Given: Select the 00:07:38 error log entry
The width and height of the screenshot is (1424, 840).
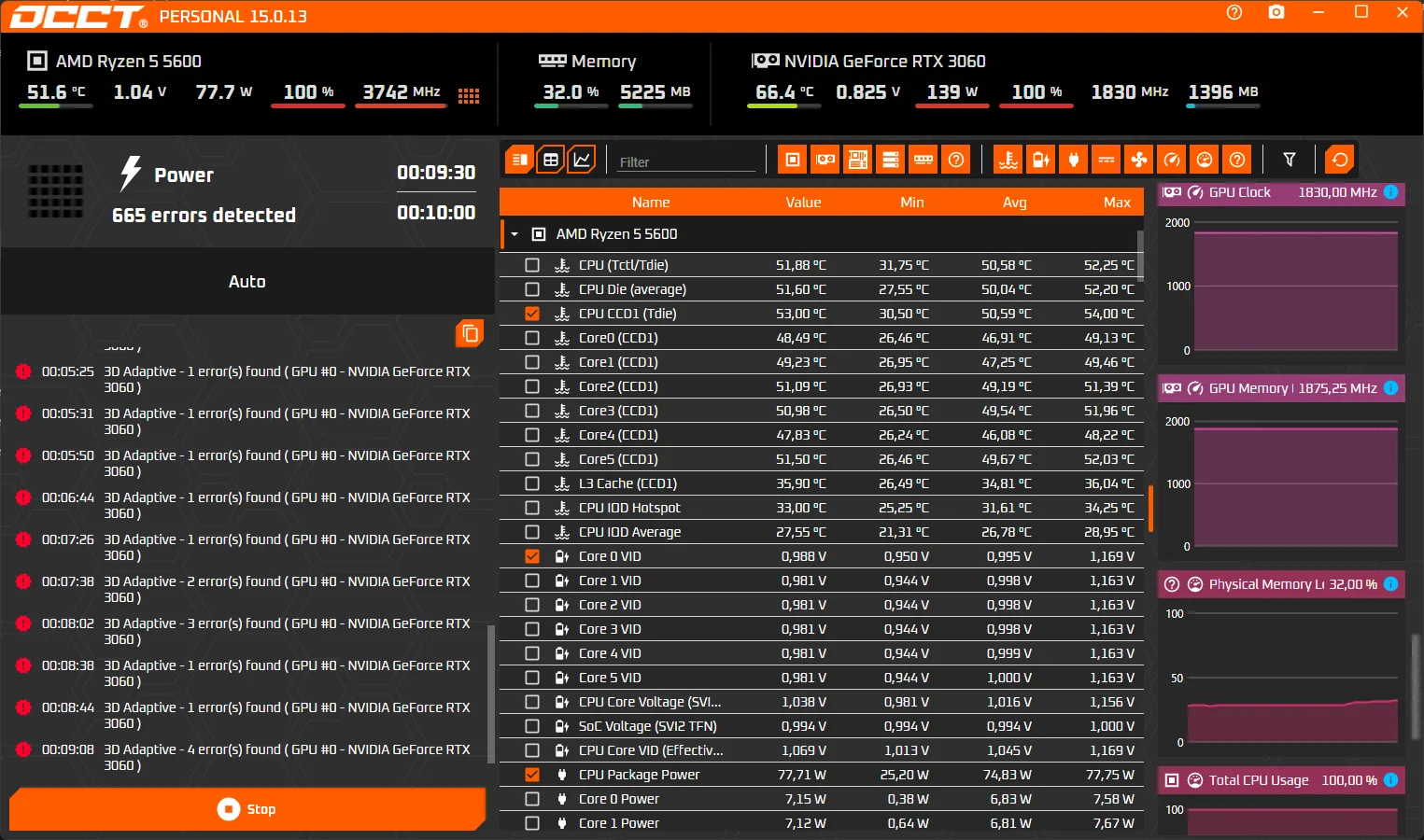Looking at the screenshot, I should pos(247,589).
